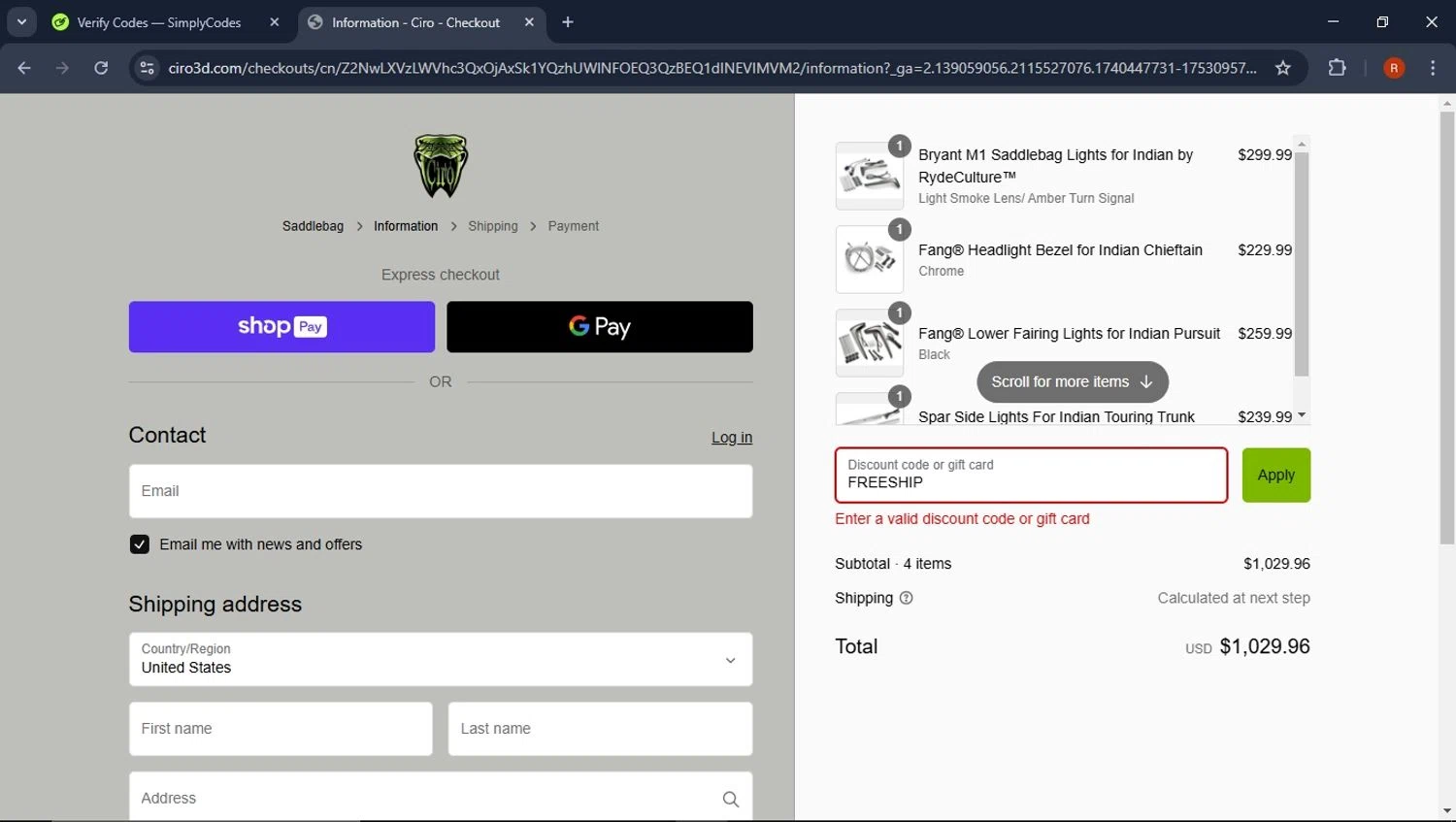This screenshot has height=822, width=1456.
Task: Click the invalid discount code error message
Action: tap(962, 519)
